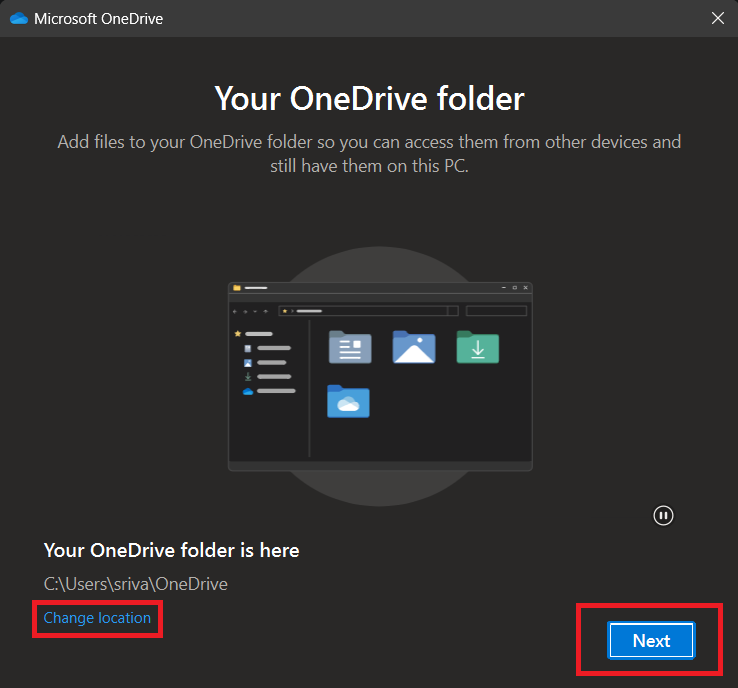Click the Next button
Screen dimensions: 738x688
coord(650,640)
